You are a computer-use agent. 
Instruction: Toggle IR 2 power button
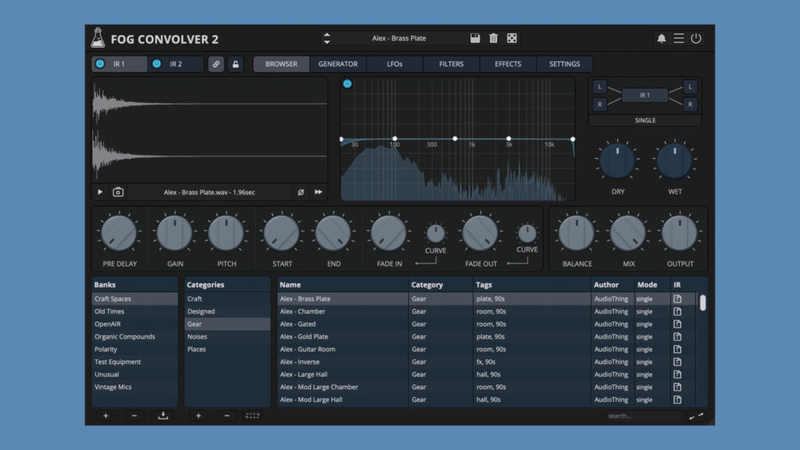pyautogui.click(x=157, y=64)
